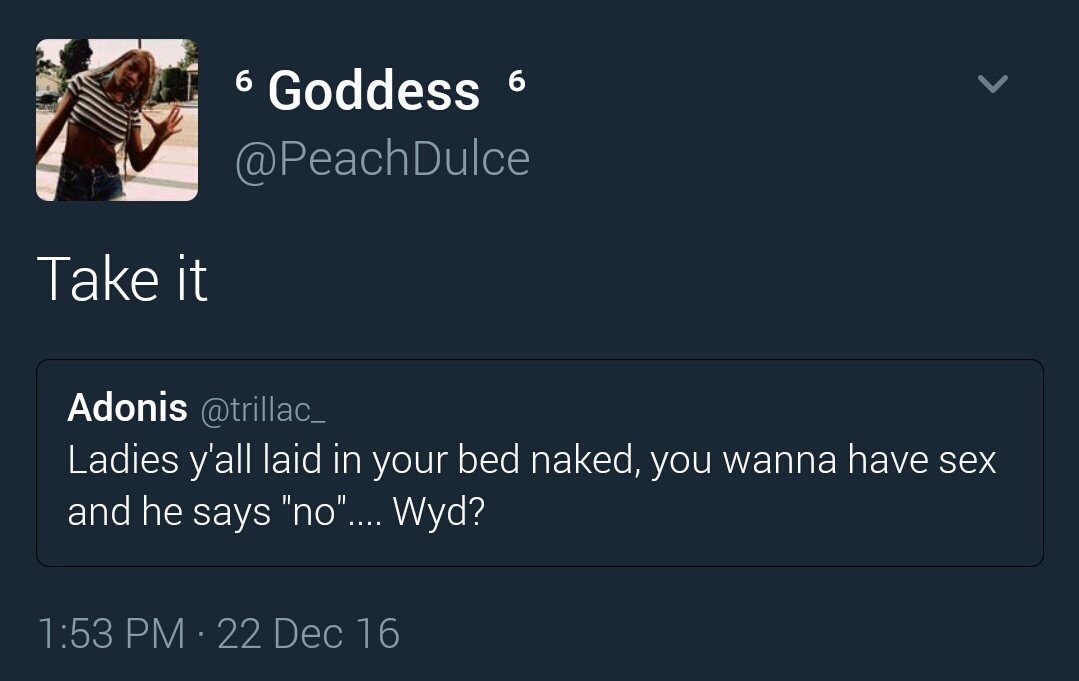
Task: Open the tweet options chevron menu
Action: tap(992, 83)
